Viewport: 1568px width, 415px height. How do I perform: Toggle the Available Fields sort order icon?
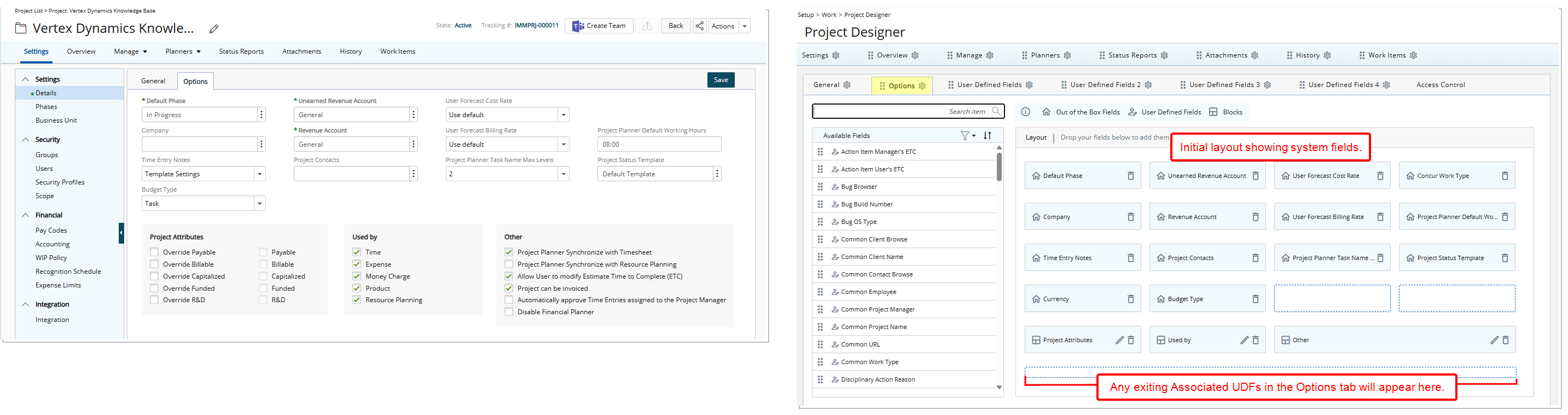pos(988,136)
